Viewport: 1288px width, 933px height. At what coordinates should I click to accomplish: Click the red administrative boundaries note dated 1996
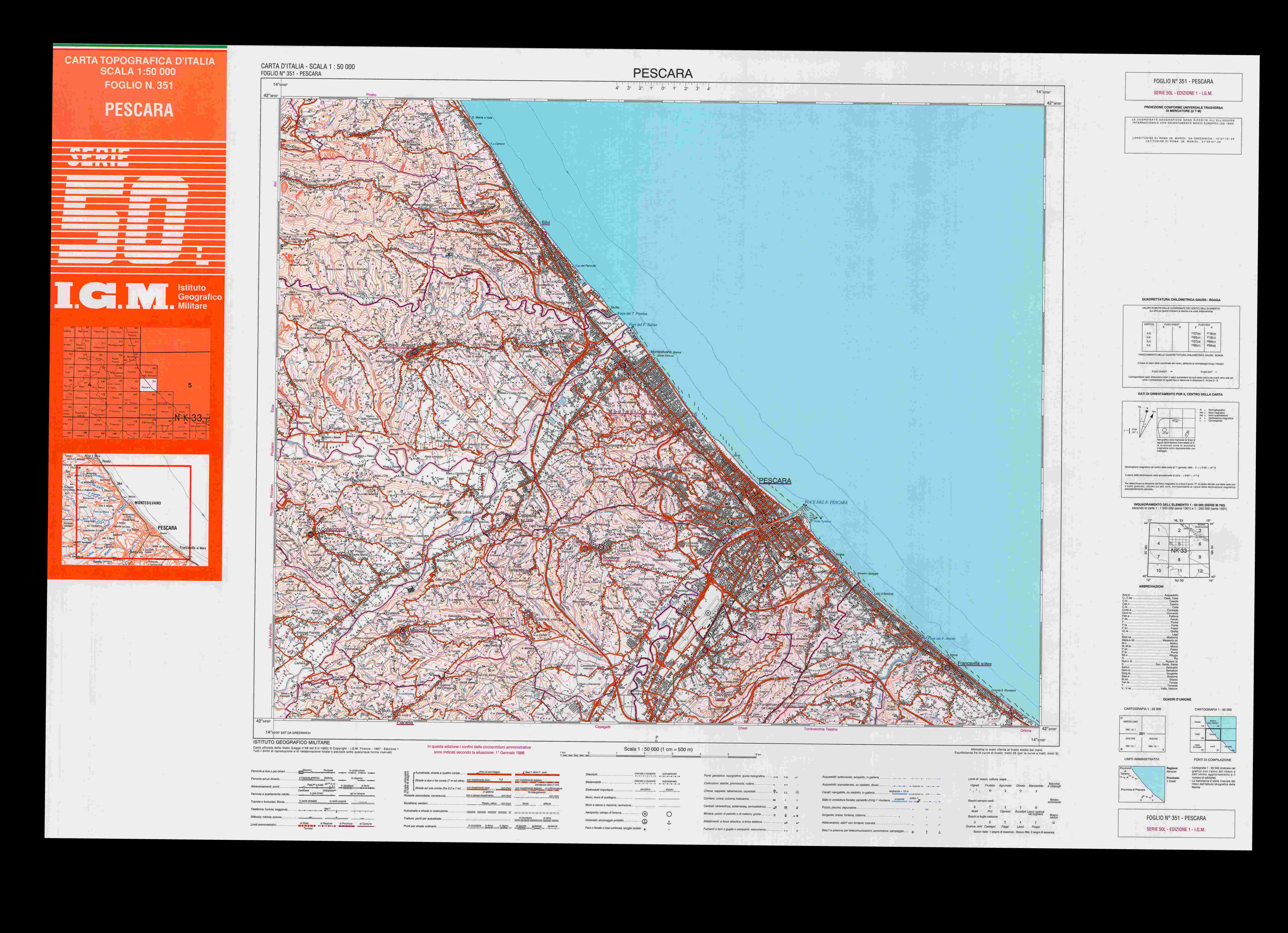pos(479,749)
